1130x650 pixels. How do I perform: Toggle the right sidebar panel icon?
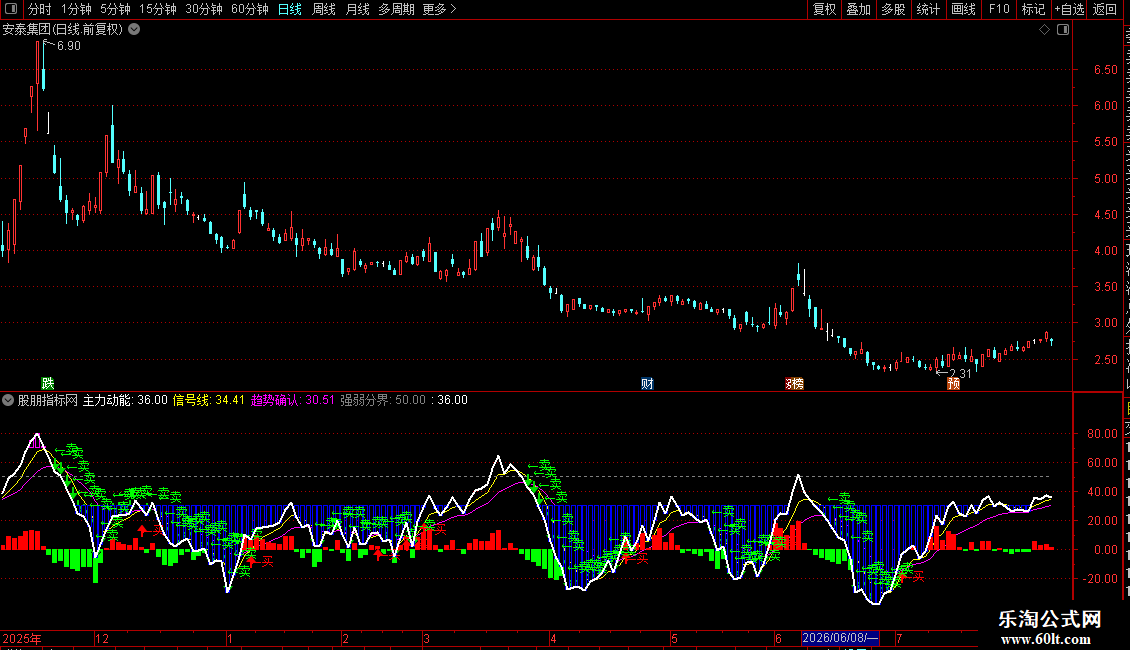[1063, 30]
